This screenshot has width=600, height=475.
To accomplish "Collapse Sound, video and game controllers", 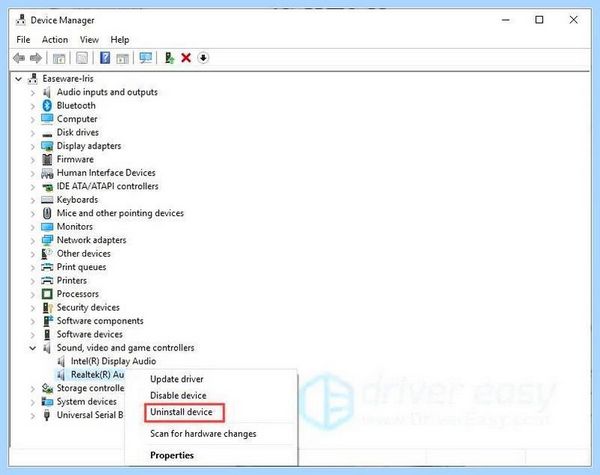I will point(33,348).
